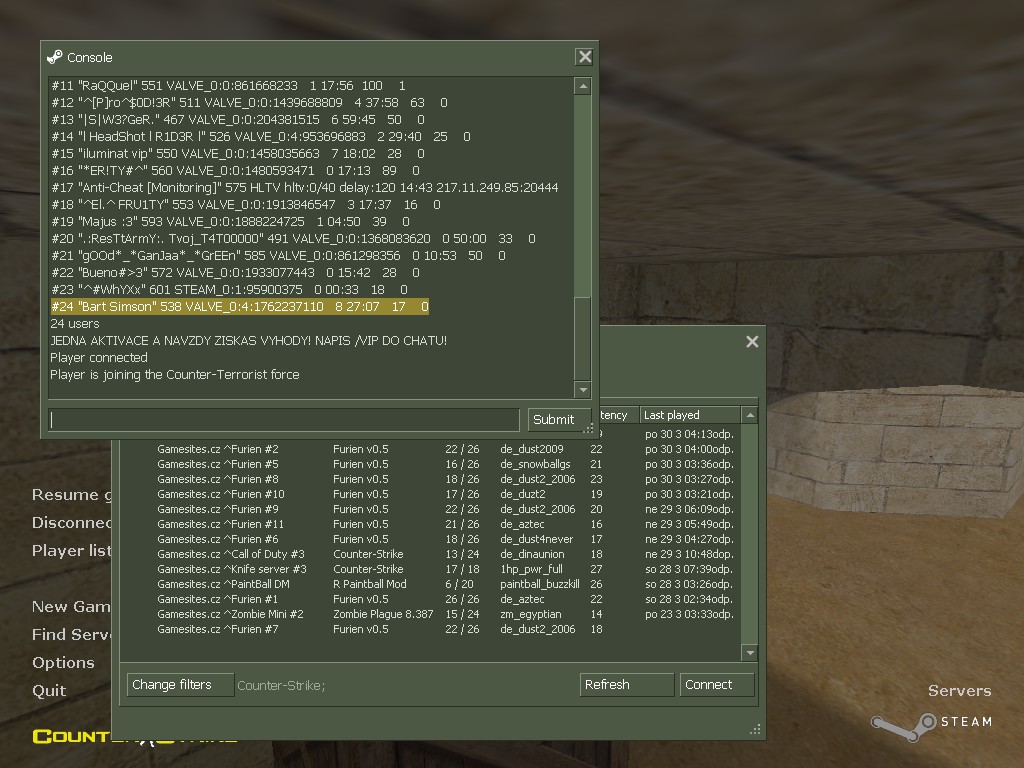Click console scrollbar down arrow
The width and height of the screenshot is (1024, 768).
pyautogui.click(x=583, y=390)
